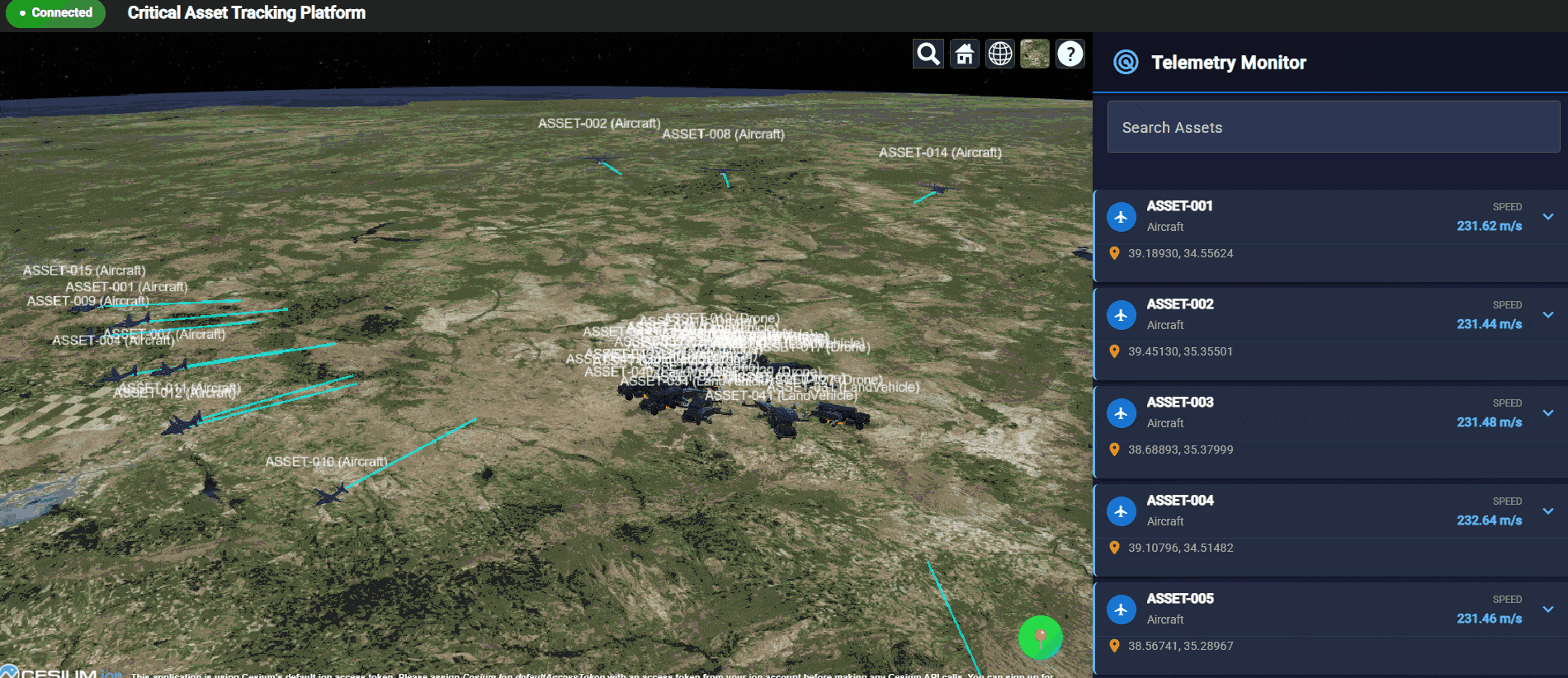Click the ASSET-001 aircraft icon

1121,217
